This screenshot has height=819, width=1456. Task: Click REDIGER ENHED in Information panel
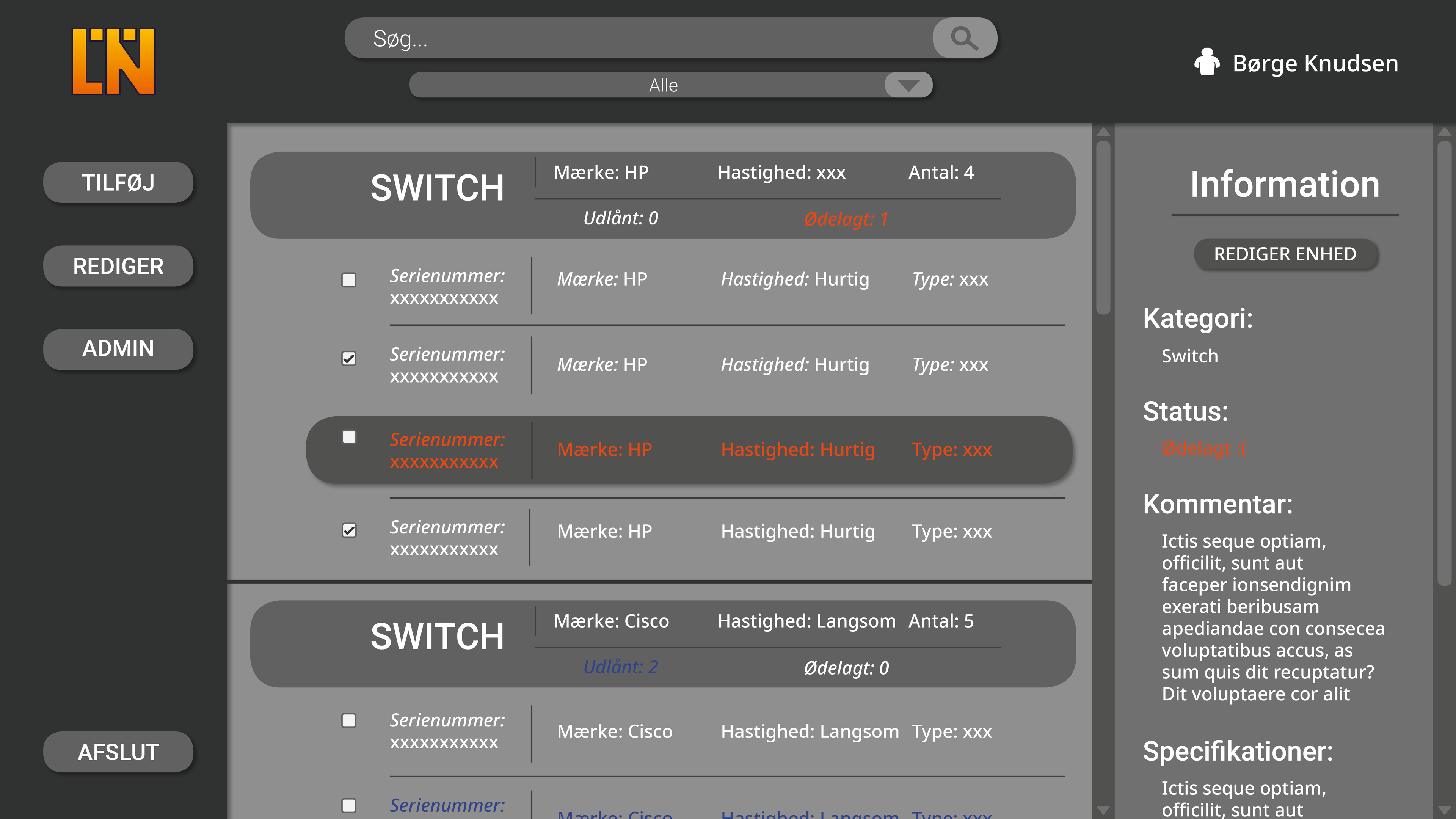[x=1285, y=254]
